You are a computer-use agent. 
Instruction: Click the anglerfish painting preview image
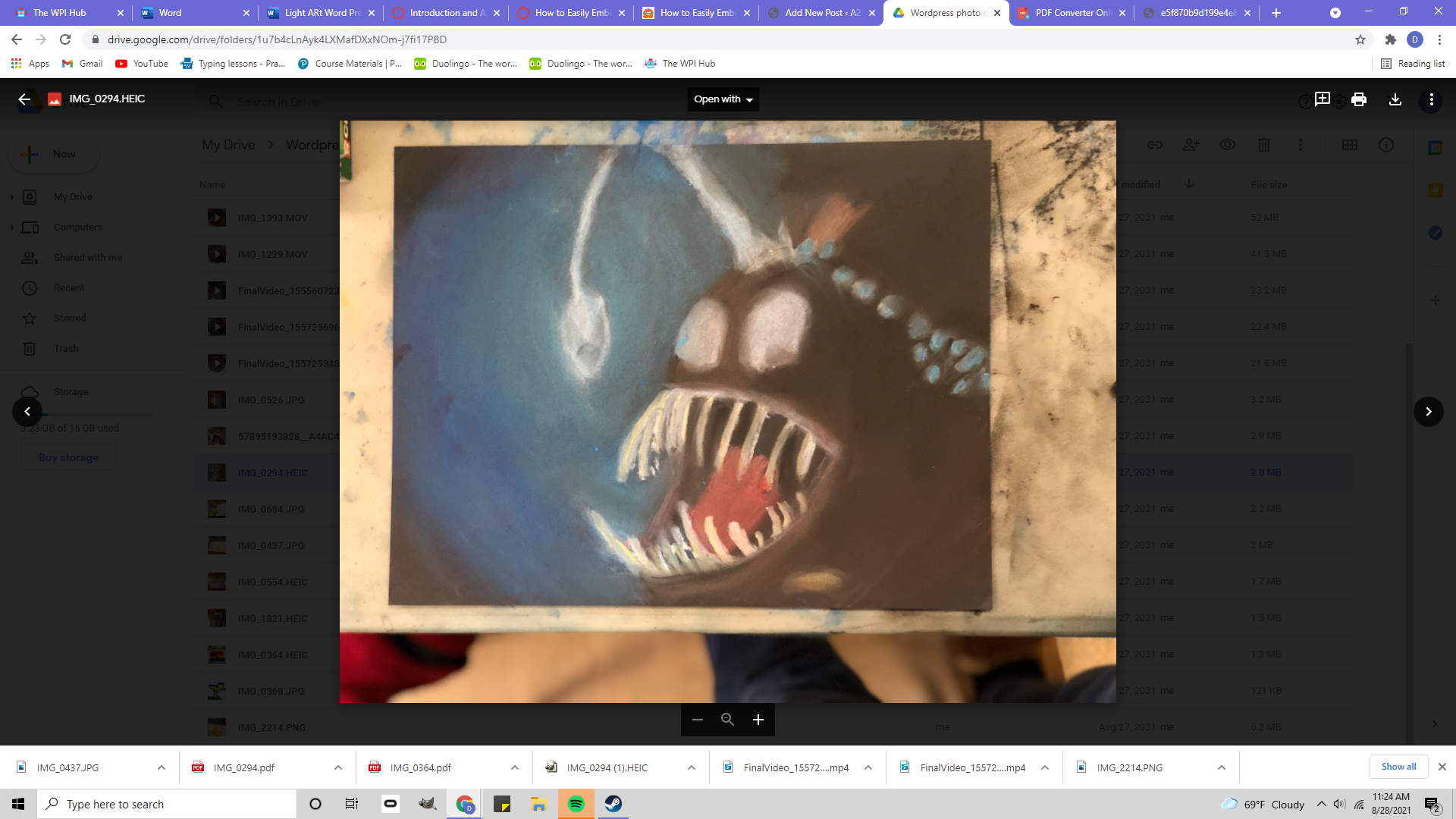coord(727,412)
